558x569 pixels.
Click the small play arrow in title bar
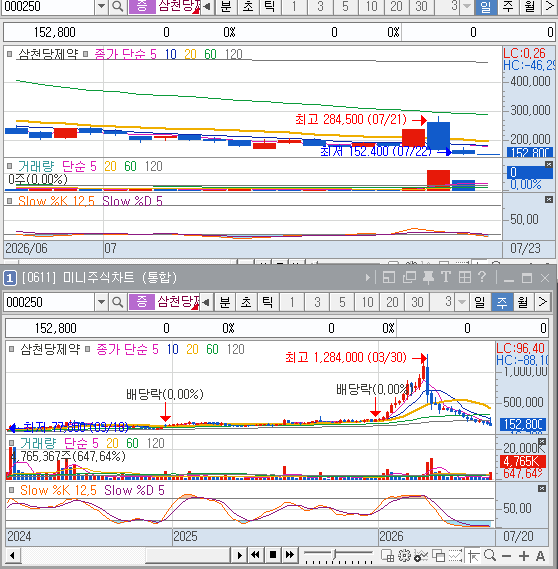click(368, 278)
